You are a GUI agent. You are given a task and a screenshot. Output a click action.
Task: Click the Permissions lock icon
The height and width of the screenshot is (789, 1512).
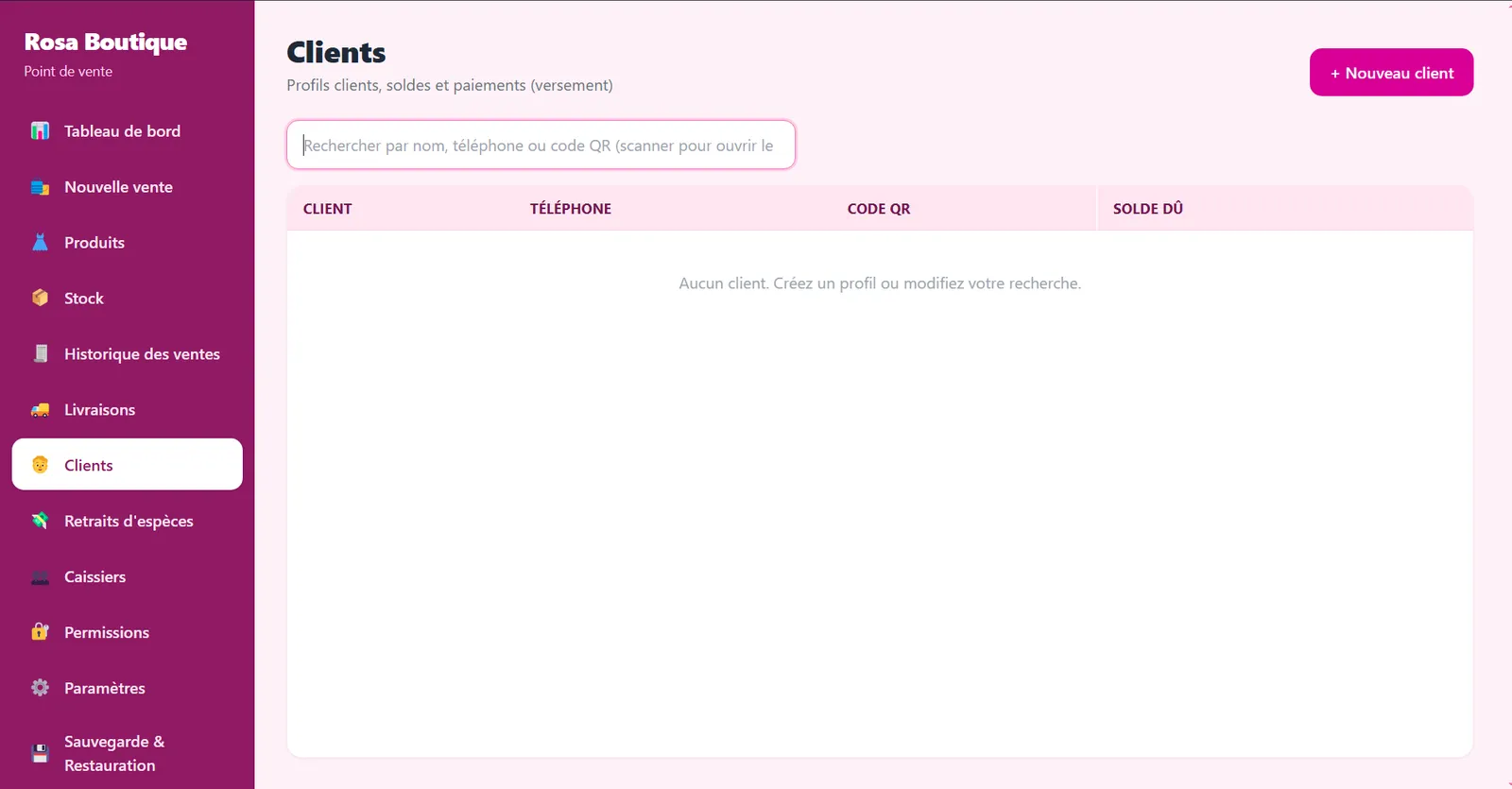tap(40, 632)
